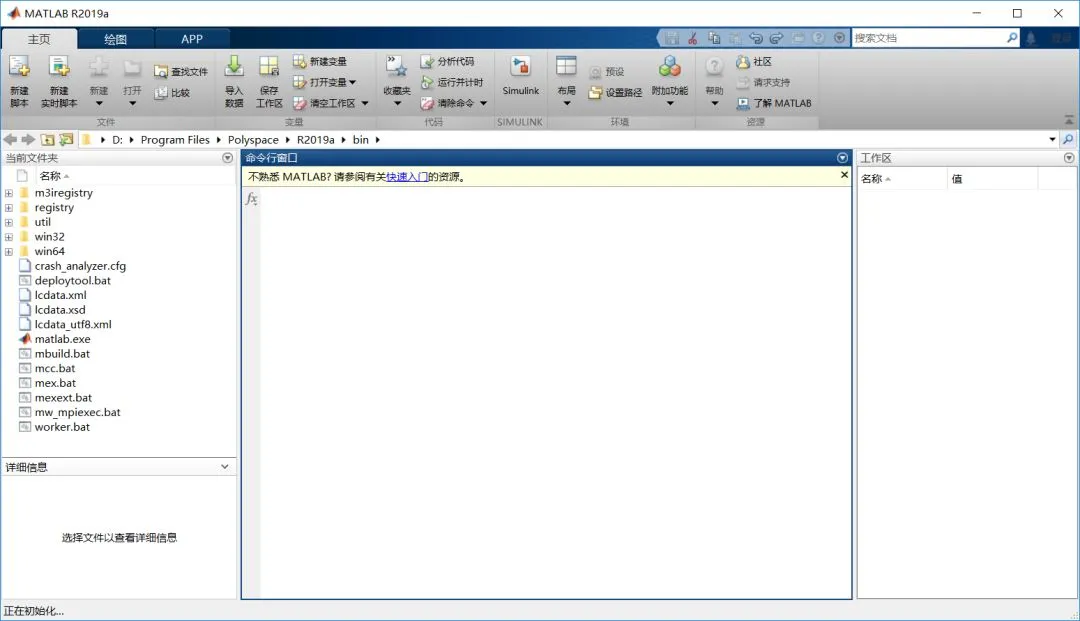The image size is (1080, 621).
Task: Launch Simulink from the toolstrip
Action: [520, 75]
